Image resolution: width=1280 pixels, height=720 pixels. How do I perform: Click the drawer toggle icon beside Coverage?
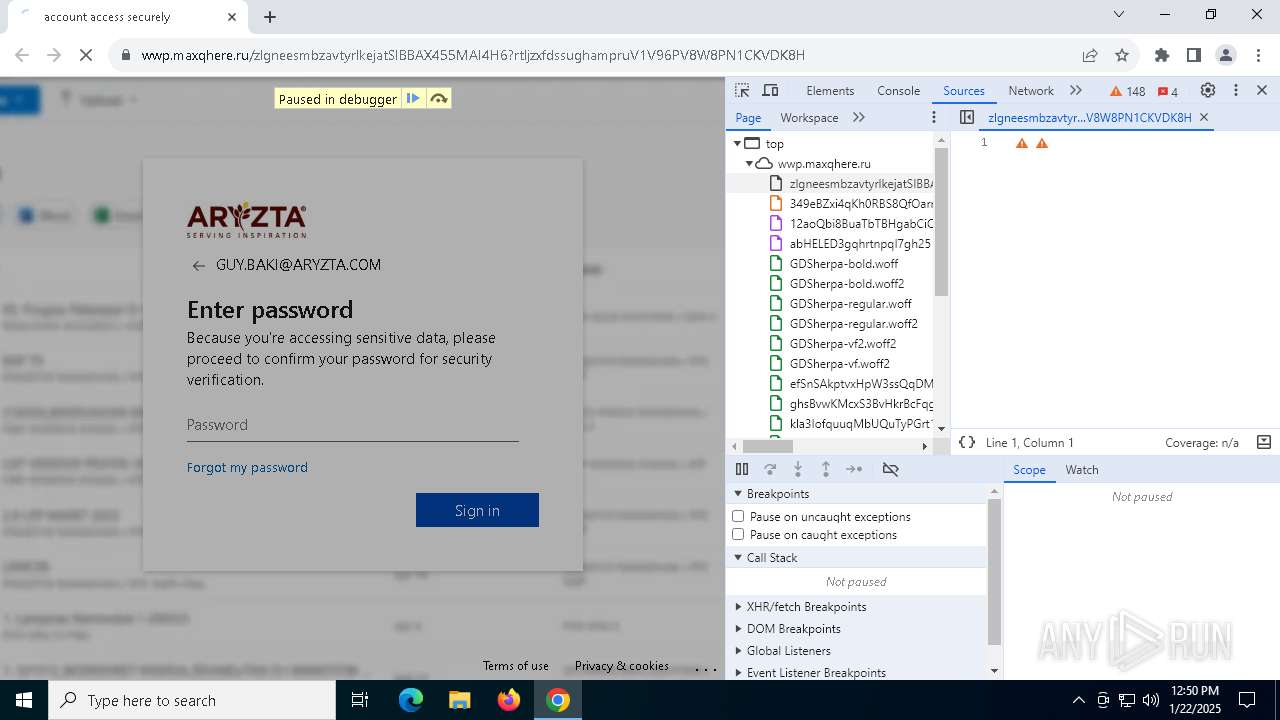pos(1264,442)
